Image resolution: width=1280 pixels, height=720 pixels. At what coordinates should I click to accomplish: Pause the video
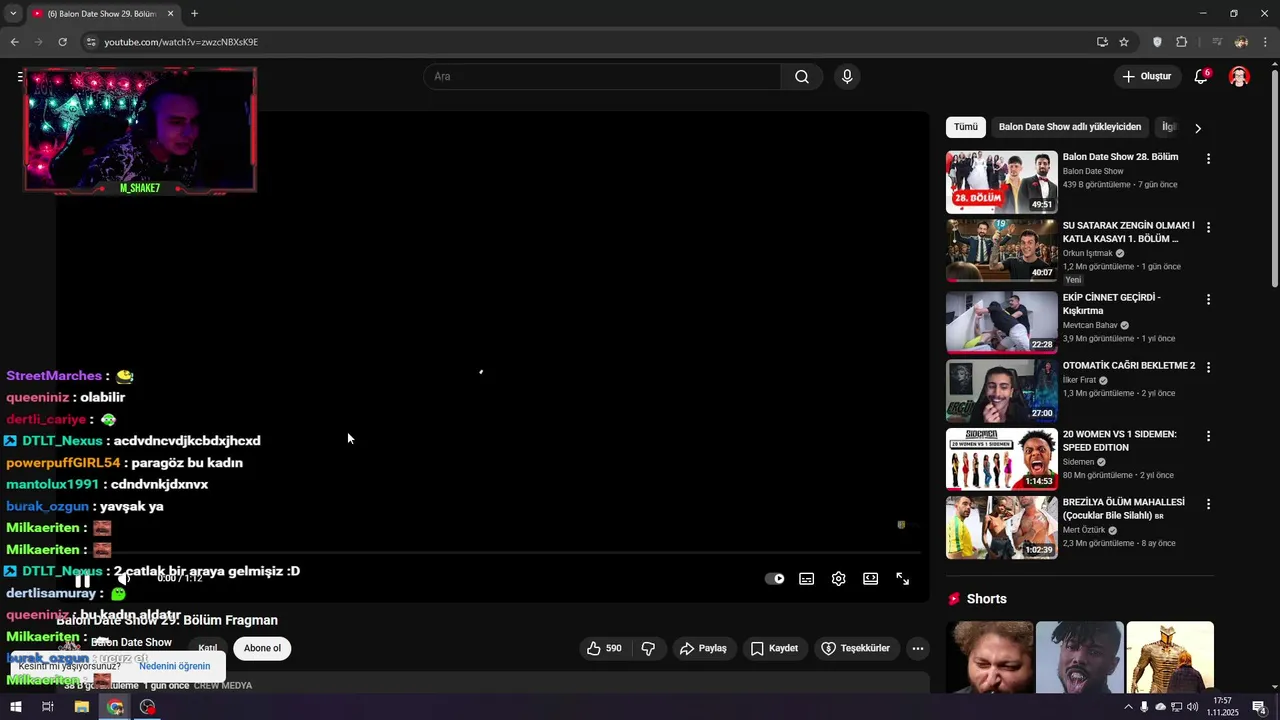coord(83,579)
